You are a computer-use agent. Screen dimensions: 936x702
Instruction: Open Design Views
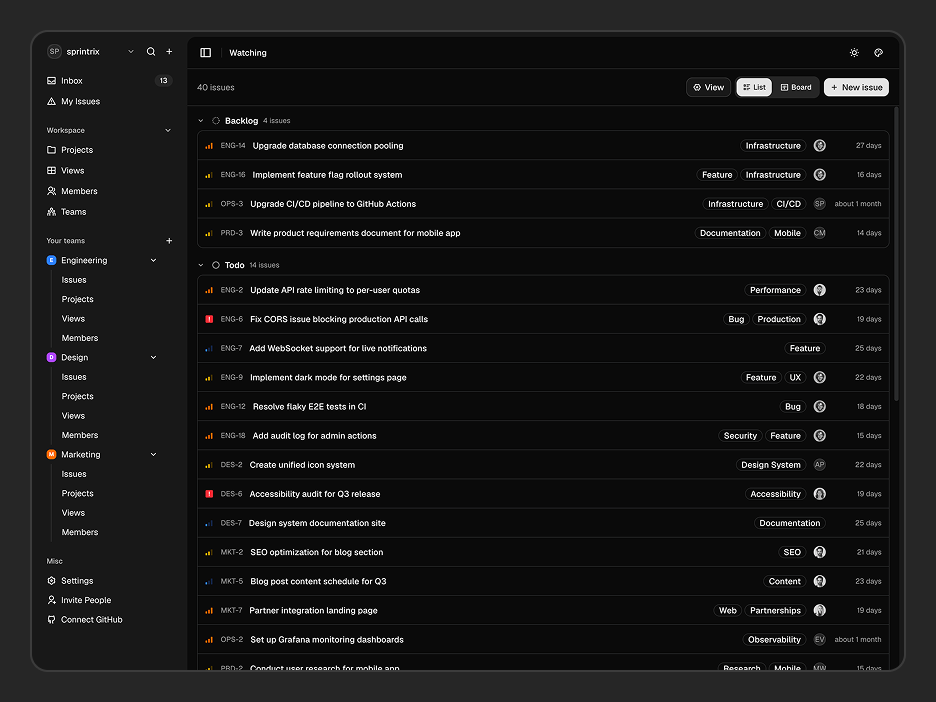(73, 416)
